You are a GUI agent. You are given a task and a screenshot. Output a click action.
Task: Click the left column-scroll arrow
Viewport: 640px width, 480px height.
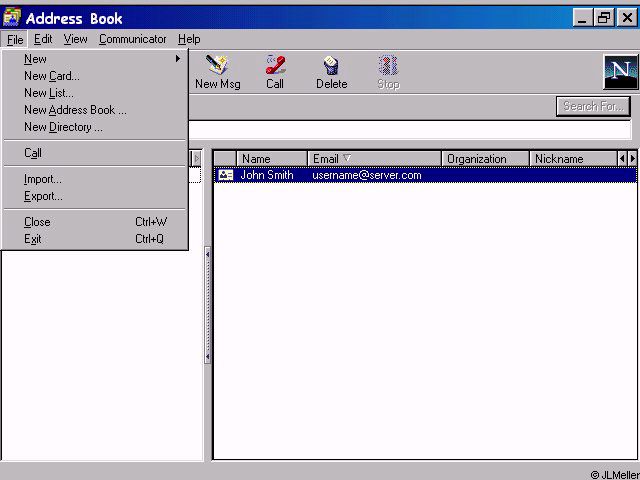click(622, 159)
